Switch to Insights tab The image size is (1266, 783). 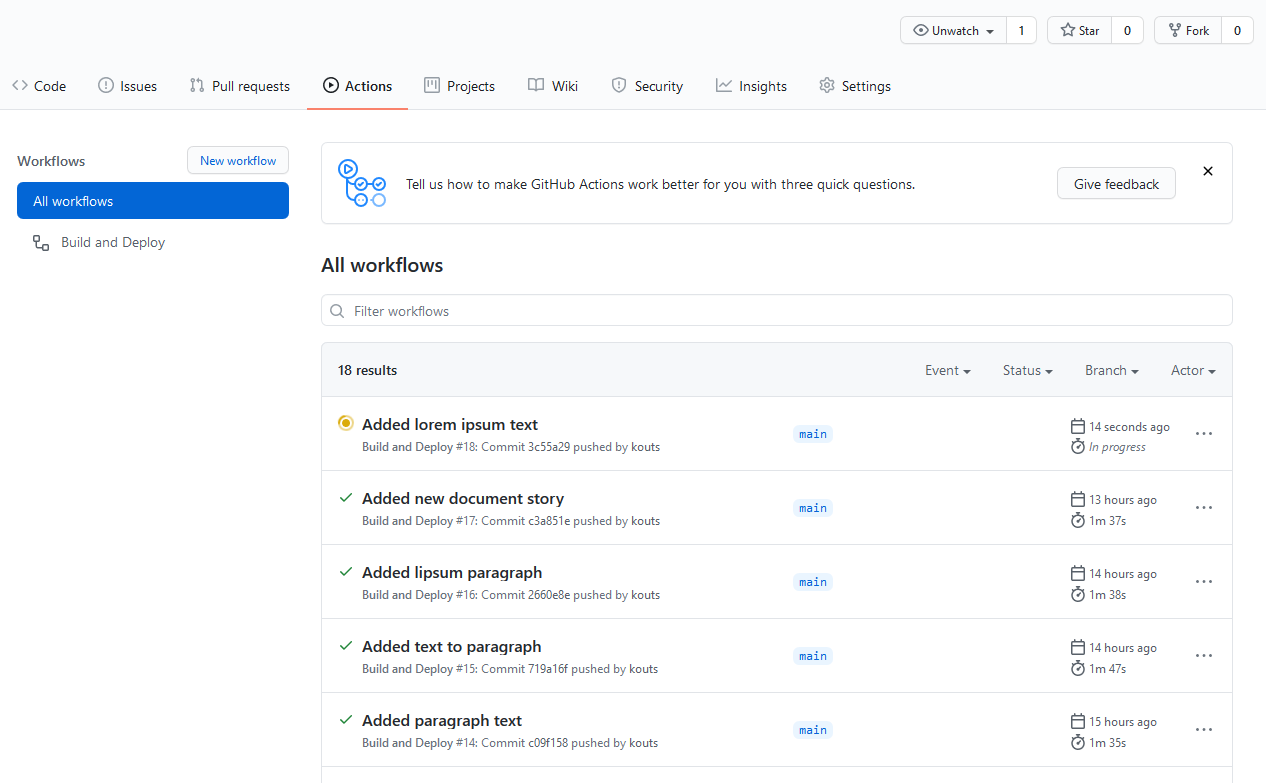[751, 86]
